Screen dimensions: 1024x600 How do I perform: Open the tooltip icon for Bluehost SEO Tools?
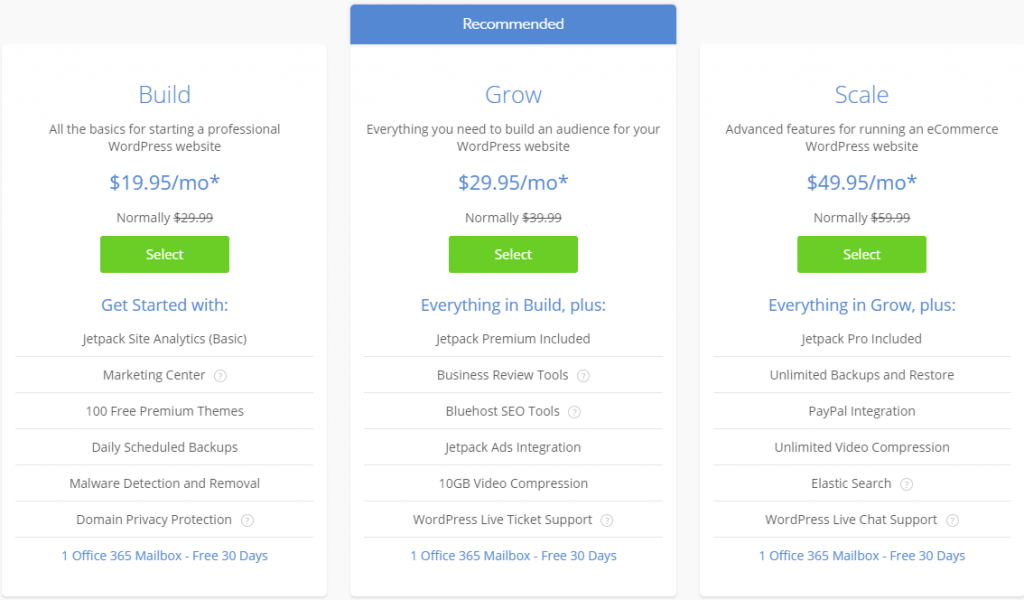click(574, 412)
